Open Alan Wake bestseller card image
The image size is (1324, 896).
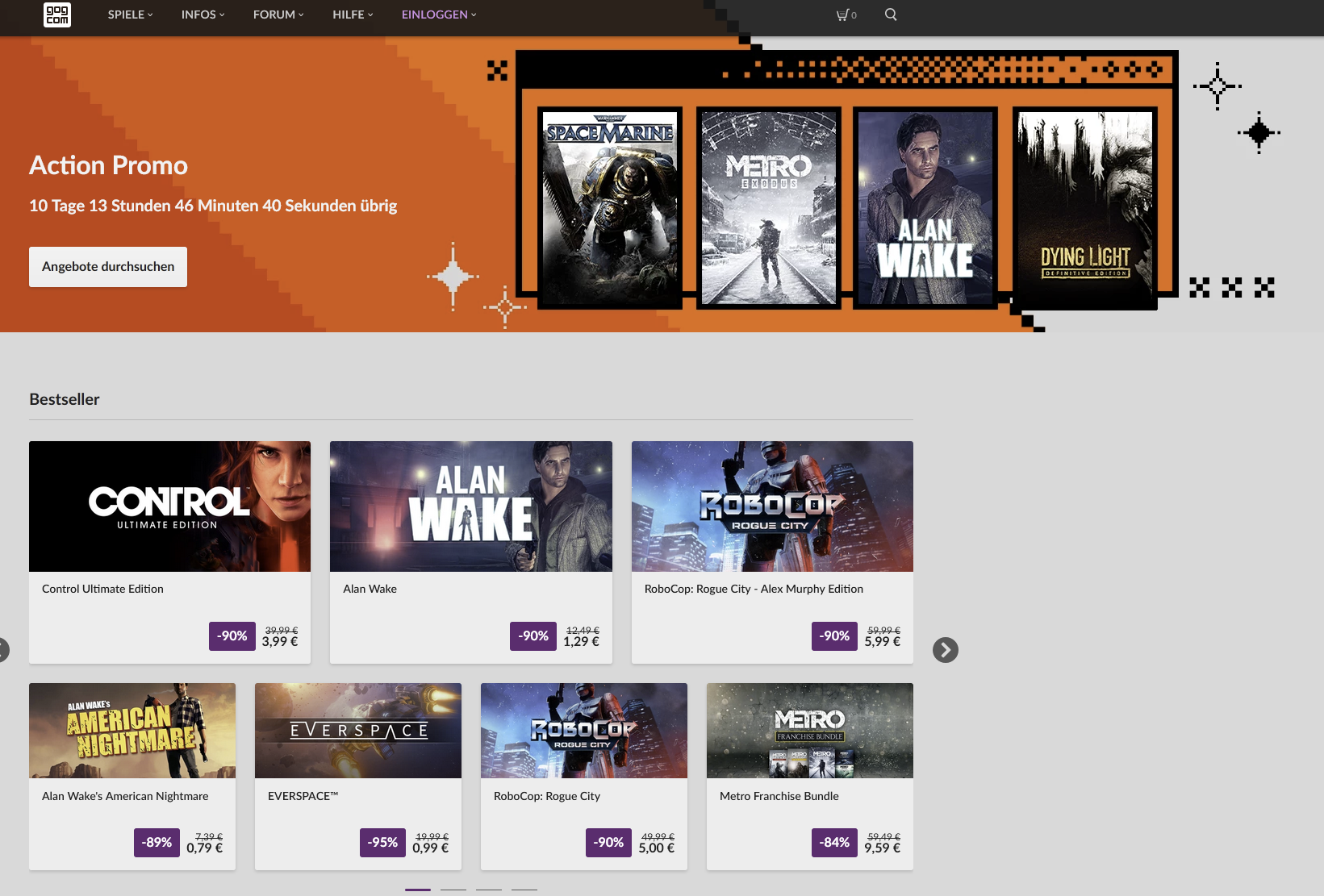pos(471,506)
